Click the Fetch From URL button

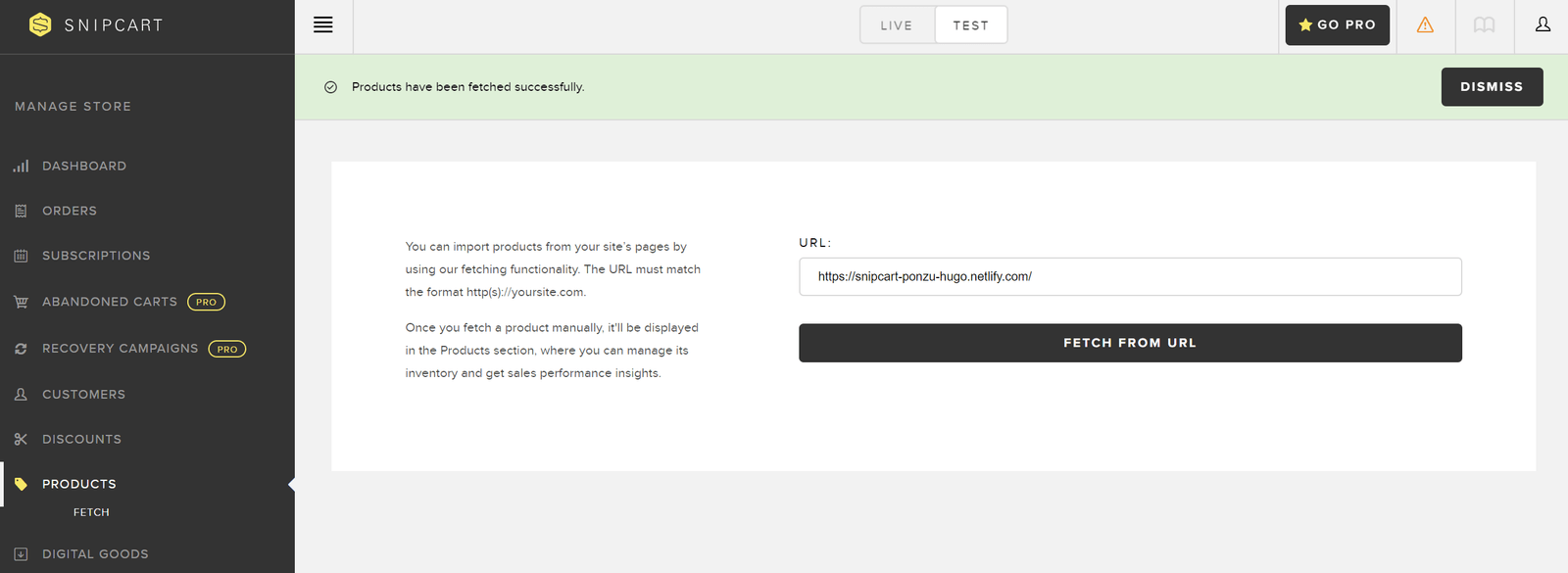pos(1130,343)
